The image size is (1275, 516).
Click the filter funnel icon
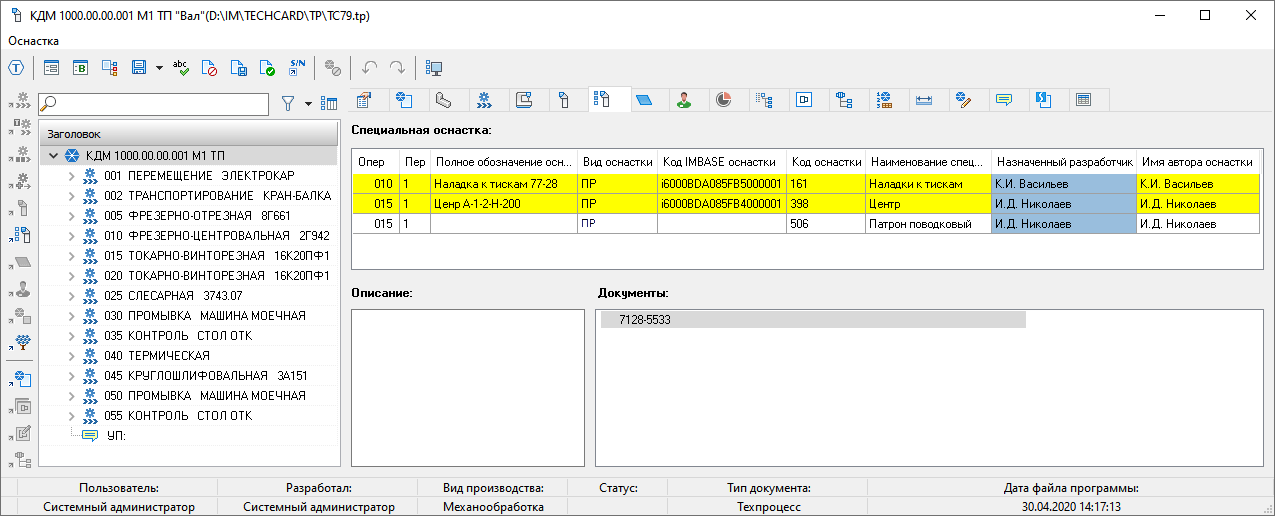click(x=288, y=103)
